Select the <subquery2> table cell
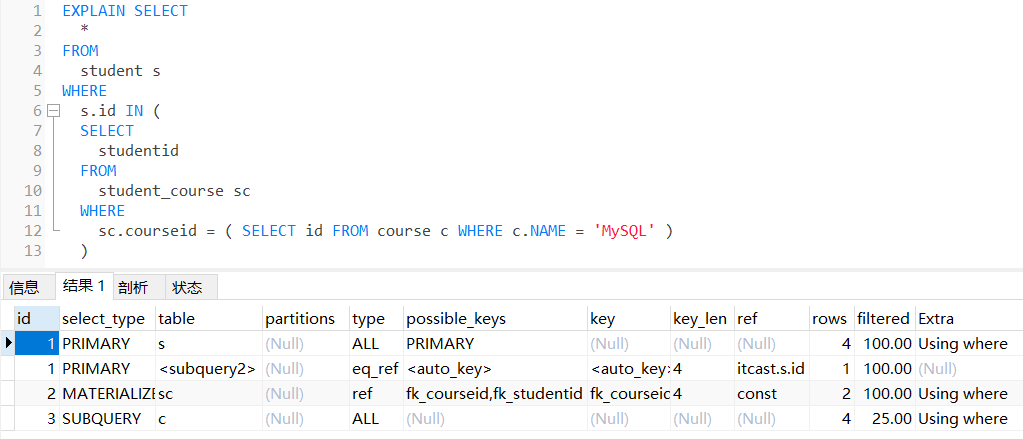The width and height of the screenshot is (1023, 439). (x=209, y=369)
